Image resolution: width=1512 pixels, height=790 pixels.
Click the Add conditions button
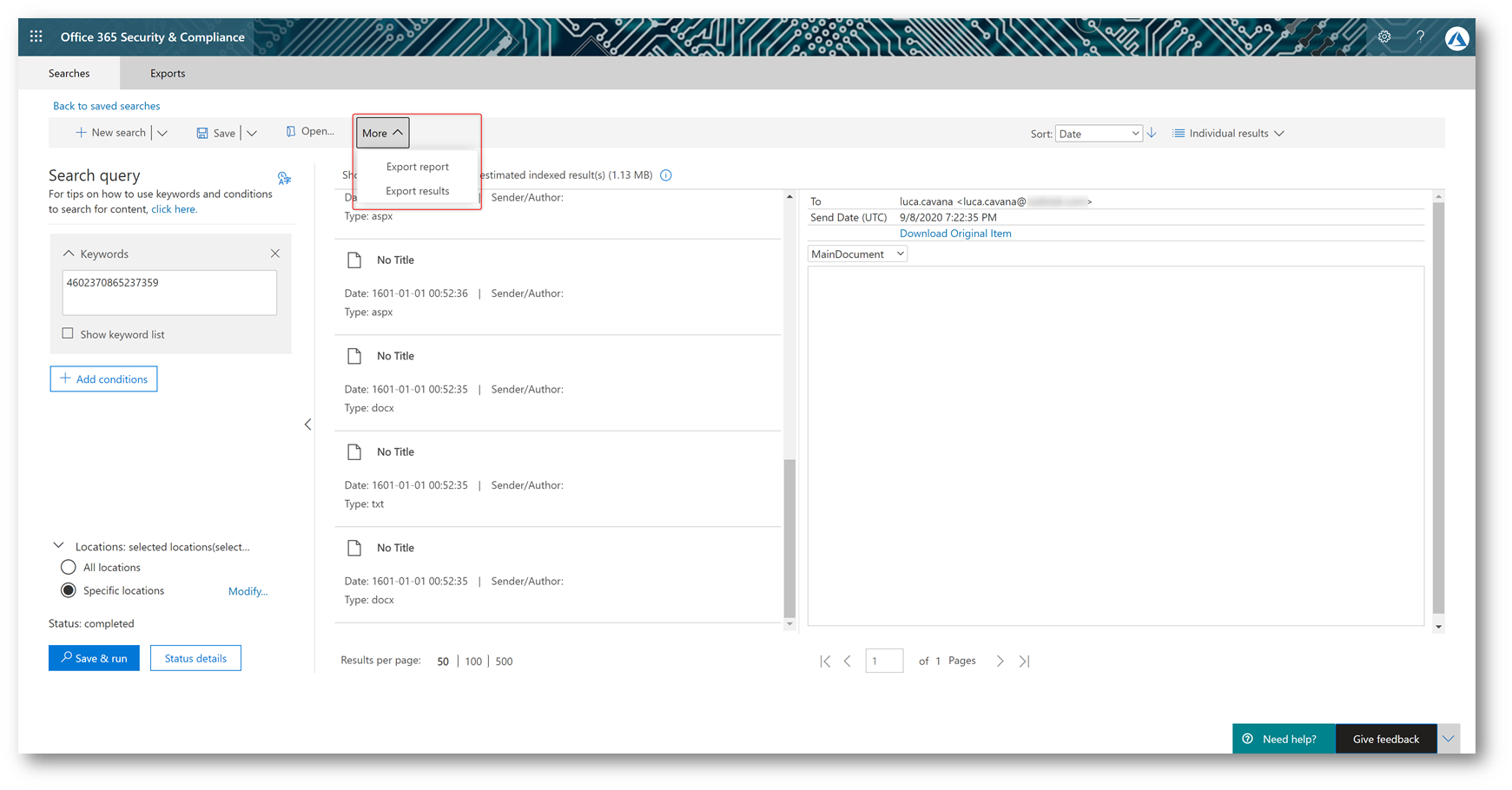point(103,379)
